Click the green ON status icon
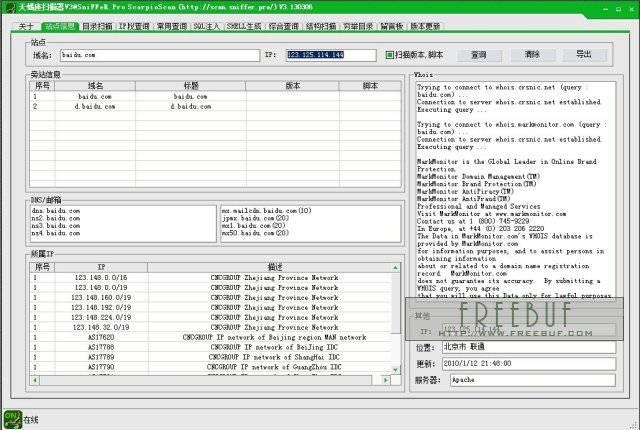This screenshot has width=640, height=430. [x=12, y=417]
